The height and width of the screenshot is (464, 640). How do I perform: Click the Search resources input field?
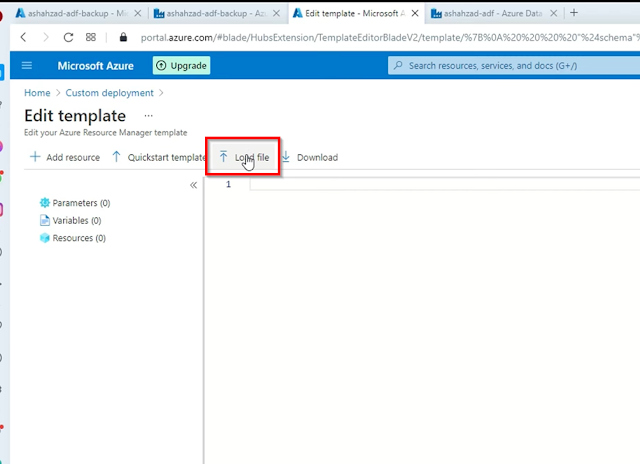[514, 65]
